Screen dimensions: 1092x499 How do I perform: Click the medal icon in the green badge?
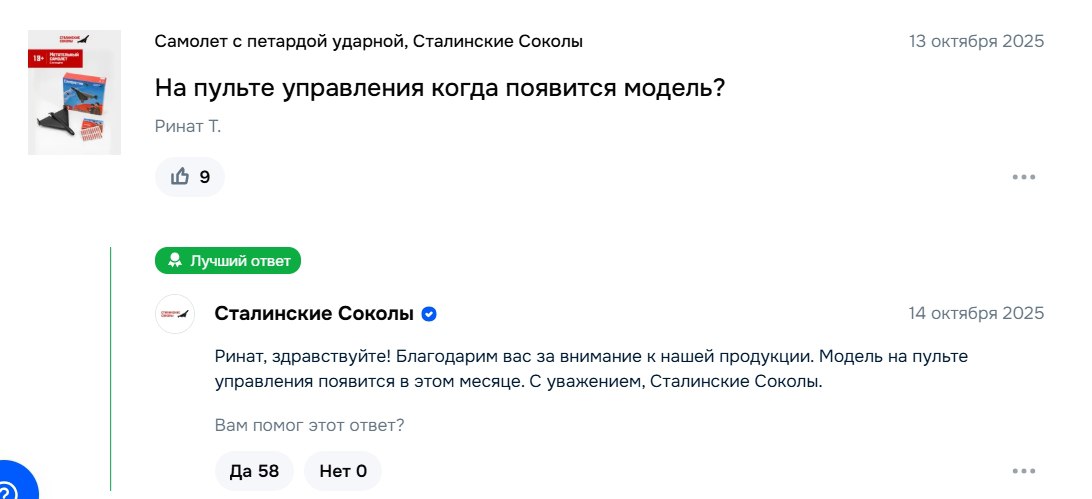175,261
